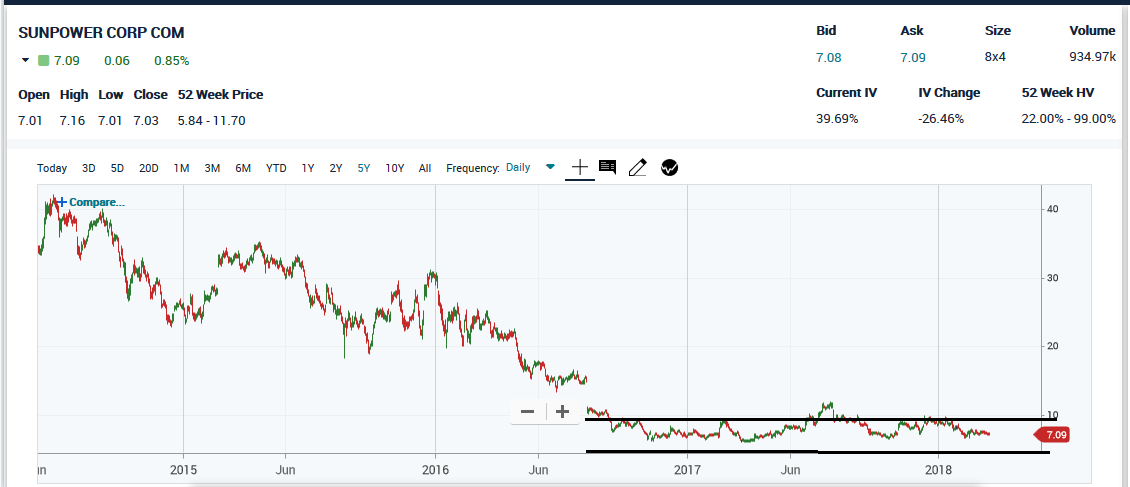Select the 2Y time range
The image size is (1130, 487).
(x=336, y=168)
